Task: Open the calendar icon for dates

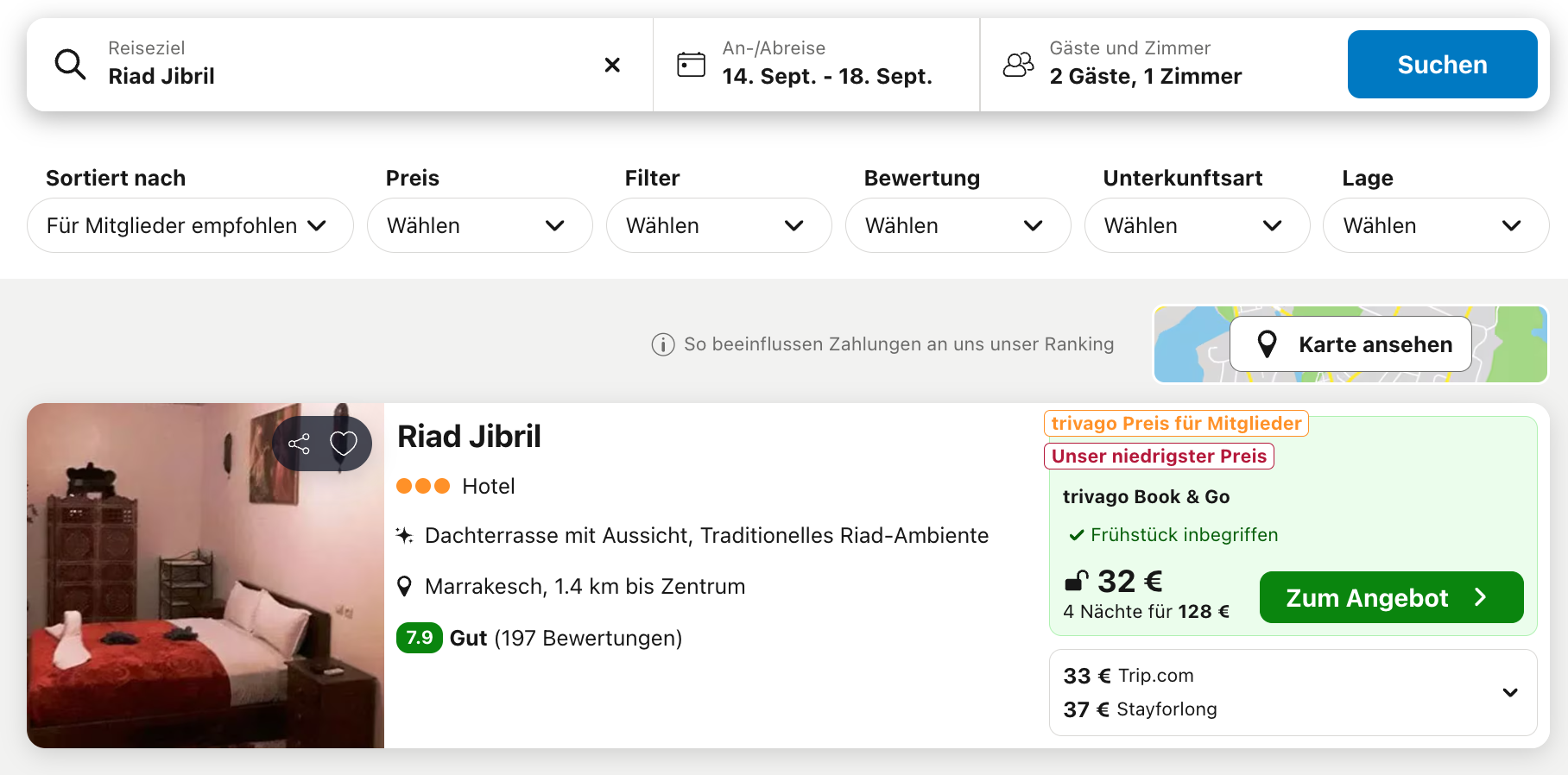Action: (691, 65)
